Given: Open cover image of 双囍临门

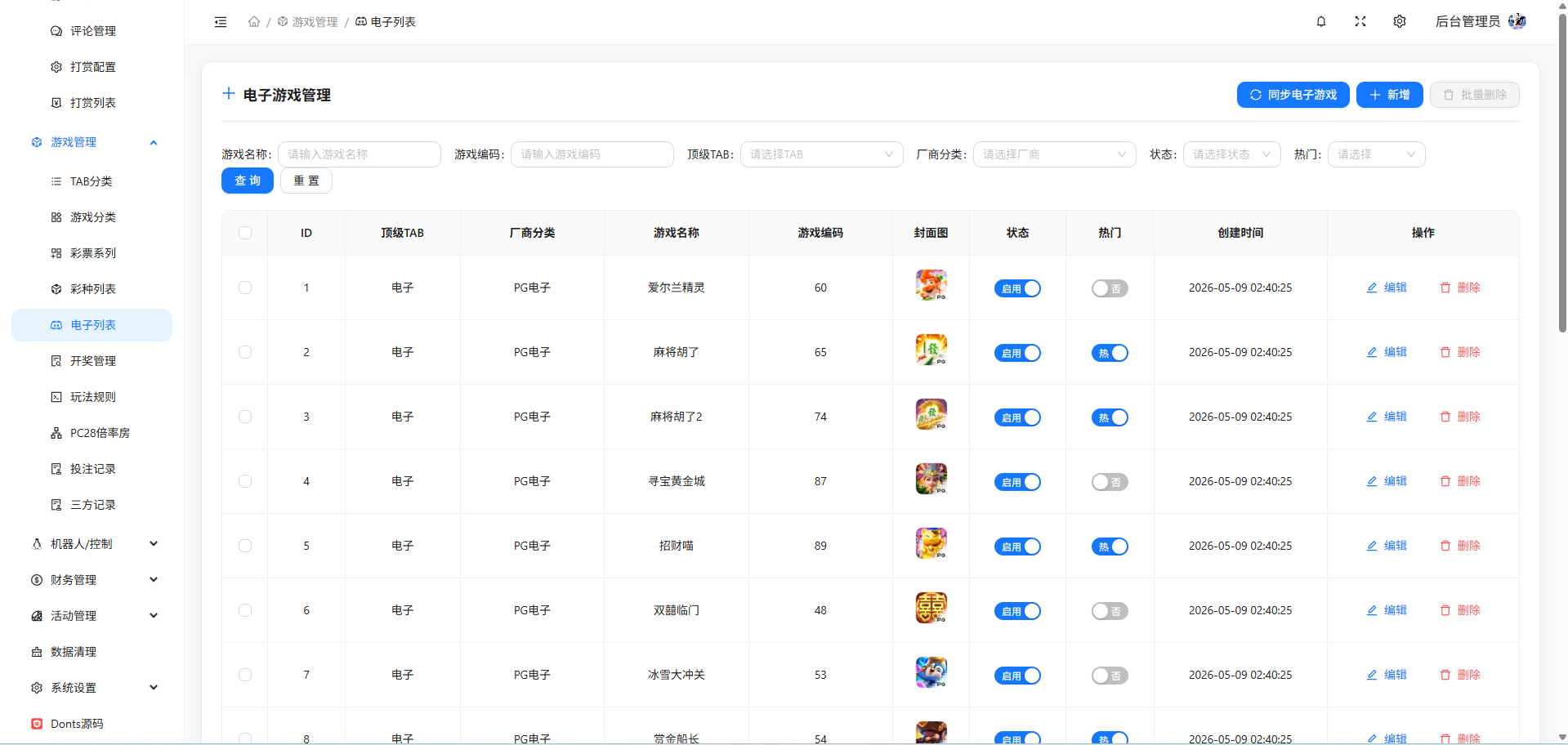Looking at the screenshot, I should pyautogui.click(x=931, y=608).
